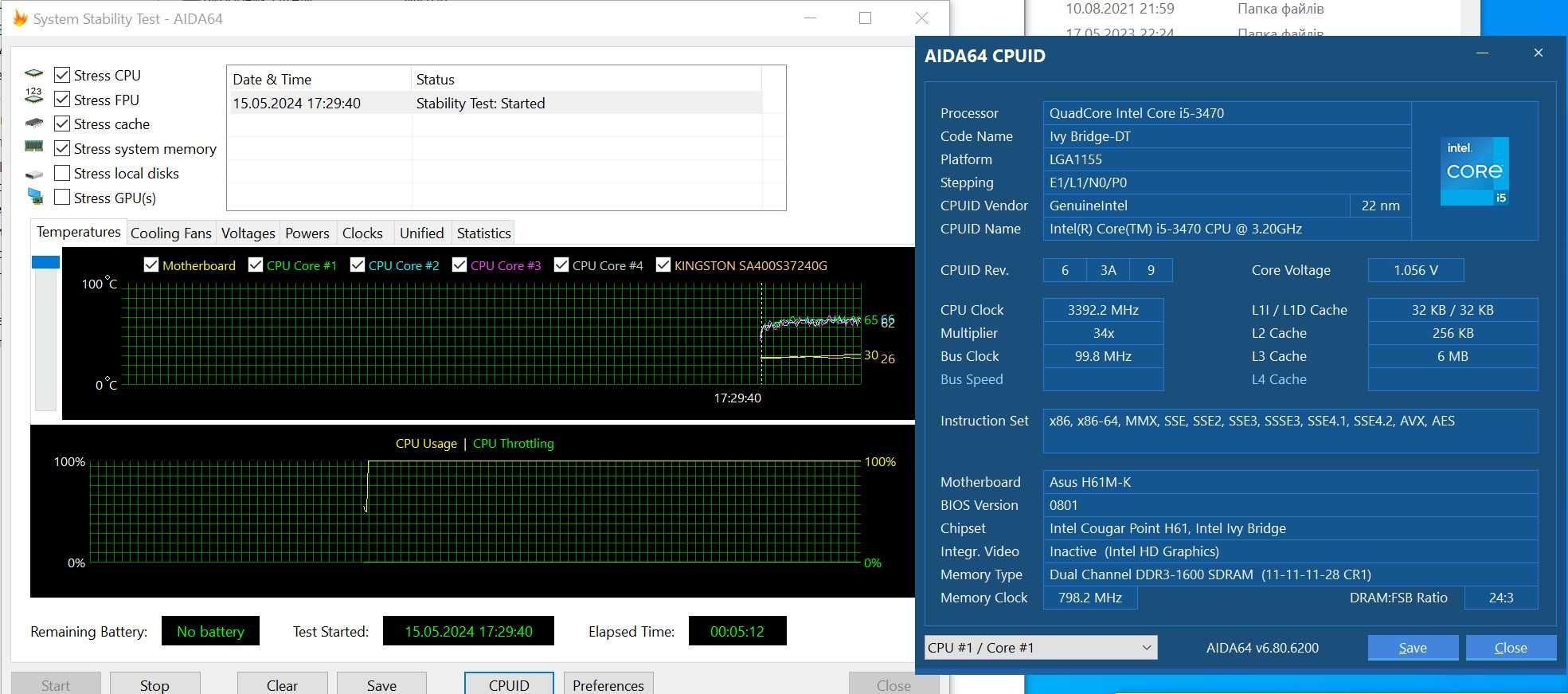Open the Voltages tab
Screen dimensions: 1568x694
(x=248, y=233)
